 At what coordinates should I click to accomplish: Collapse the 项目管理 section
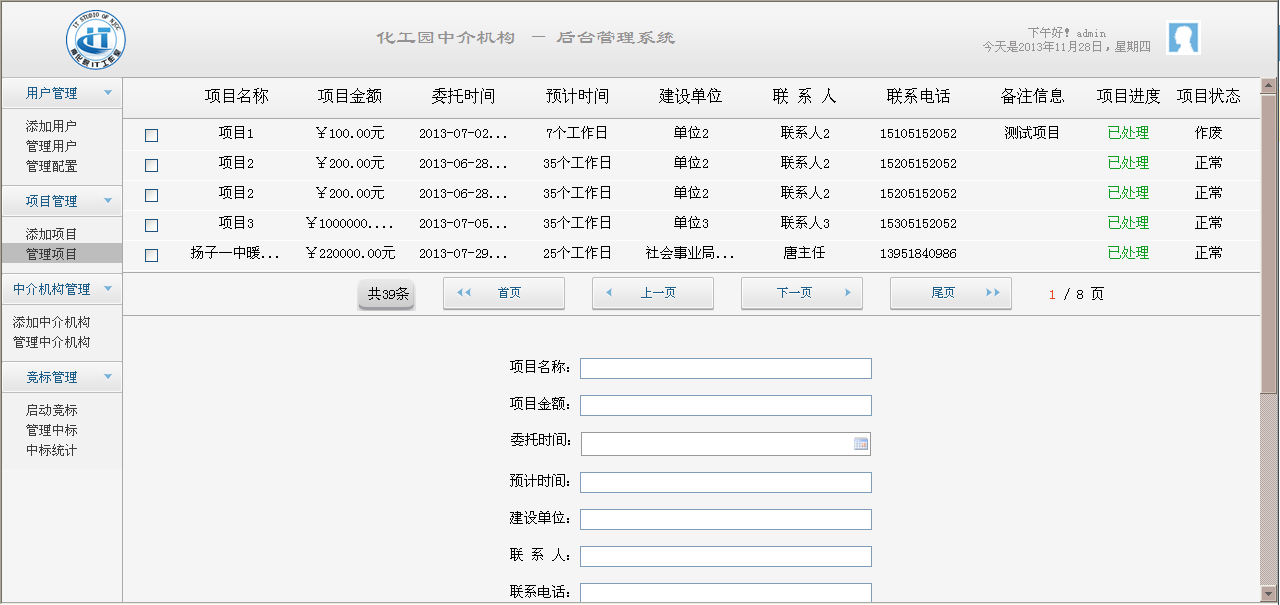(x=108, y=201)
